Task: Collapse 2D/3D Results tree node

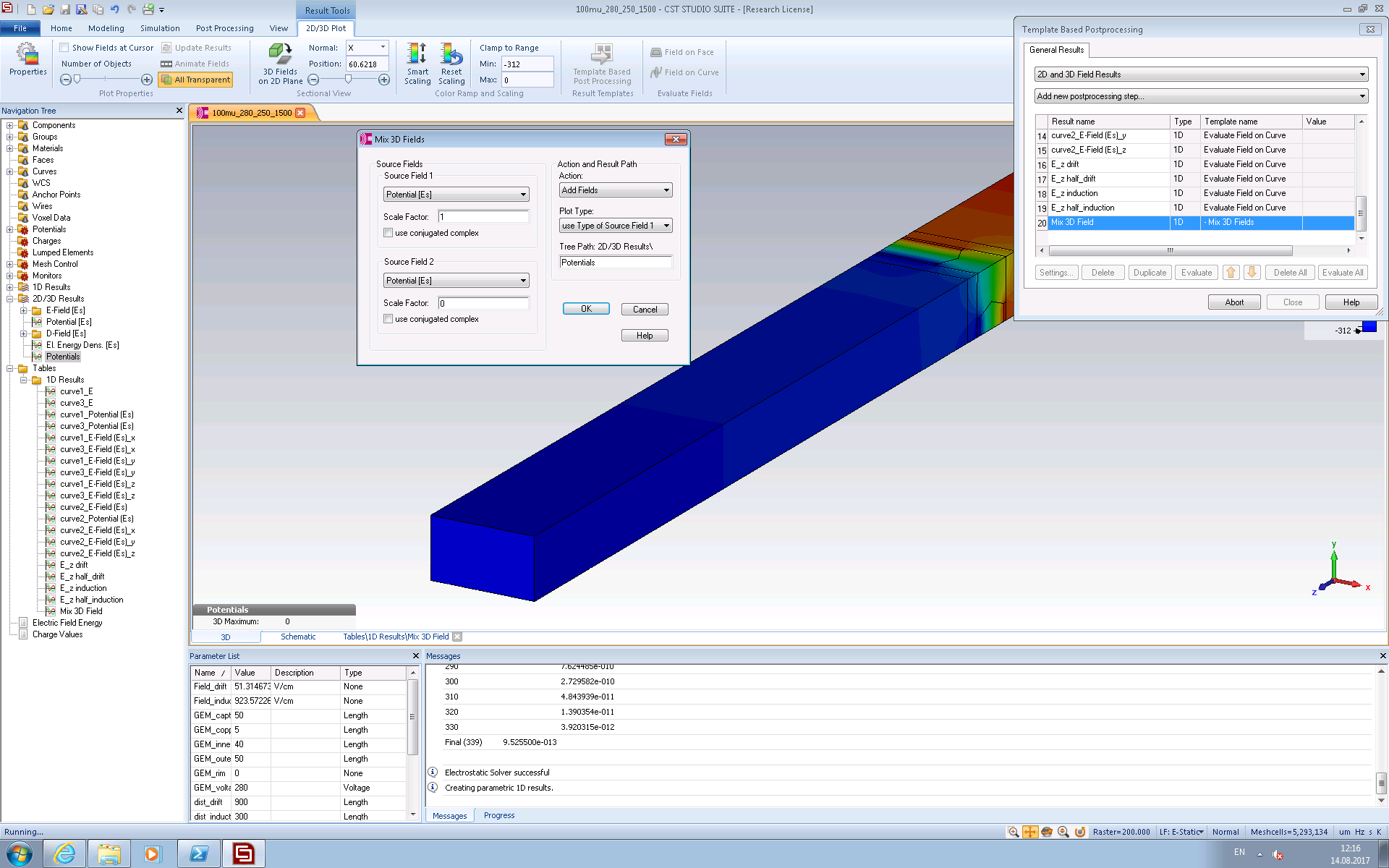Action: point(10,299)
